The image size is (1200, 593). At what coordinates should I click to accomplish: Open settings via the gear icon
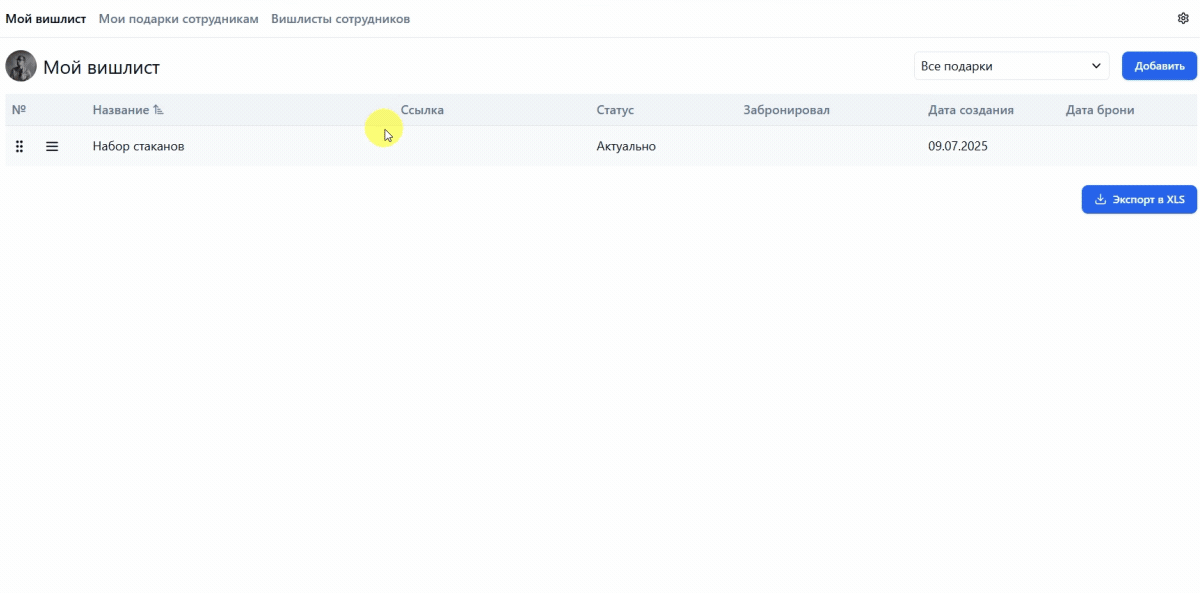(x=1183, y=18)
